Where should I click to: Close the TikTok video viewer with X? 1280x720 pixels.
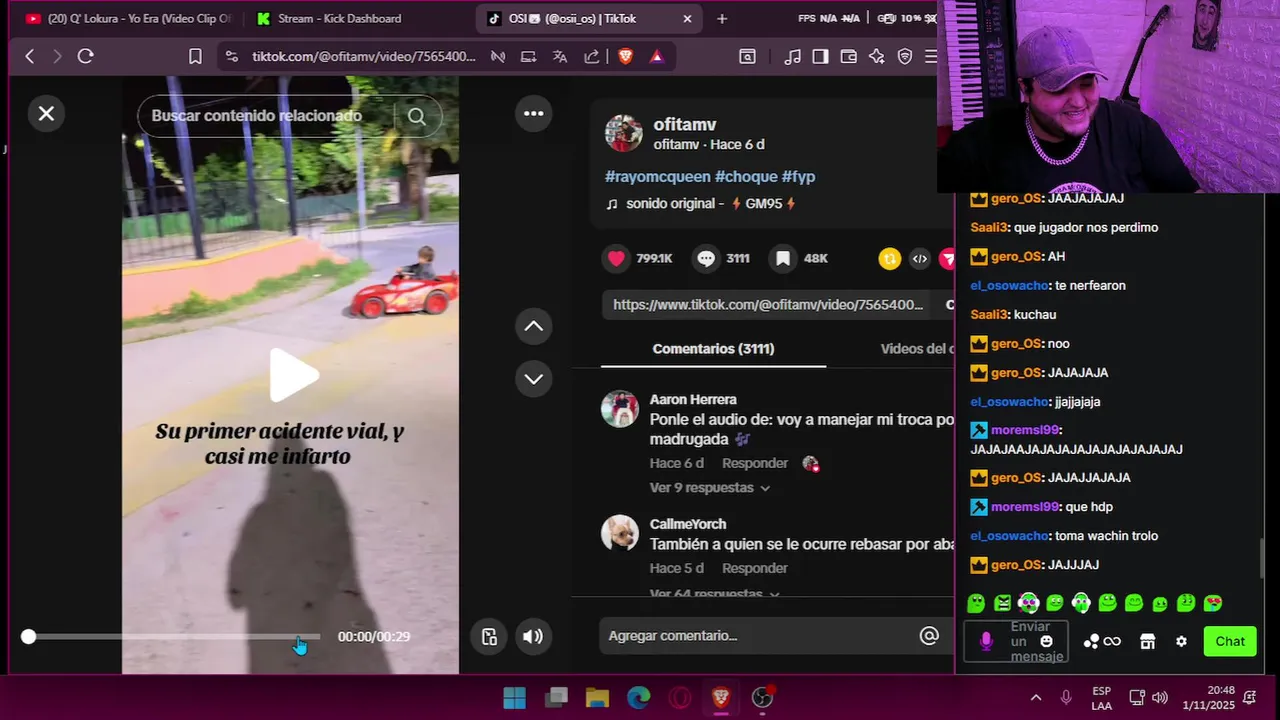(x=46, y=114)
